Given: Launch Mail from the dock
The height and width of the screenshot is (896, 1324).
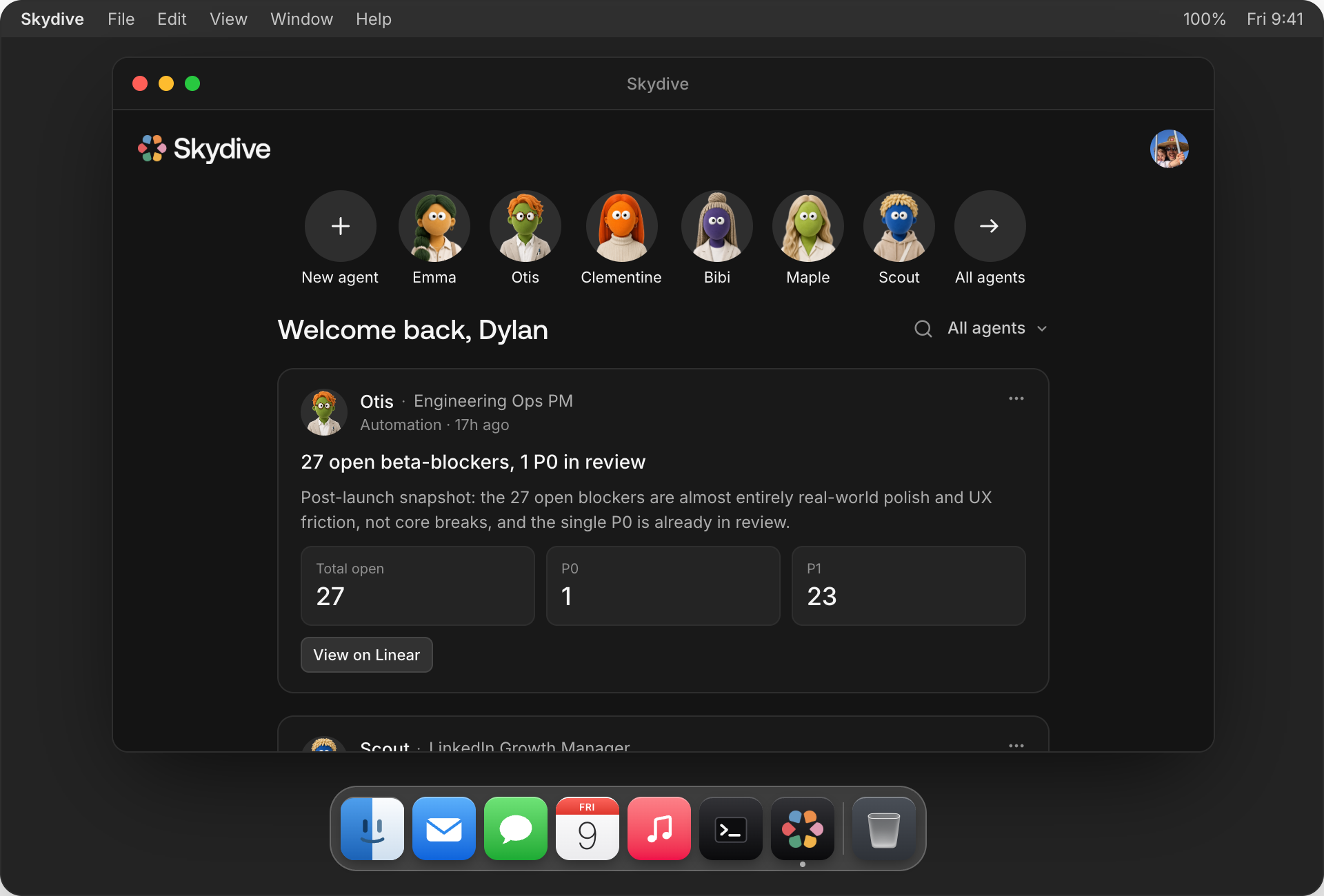Looking at the screenshot, I should tap(444, 828).
